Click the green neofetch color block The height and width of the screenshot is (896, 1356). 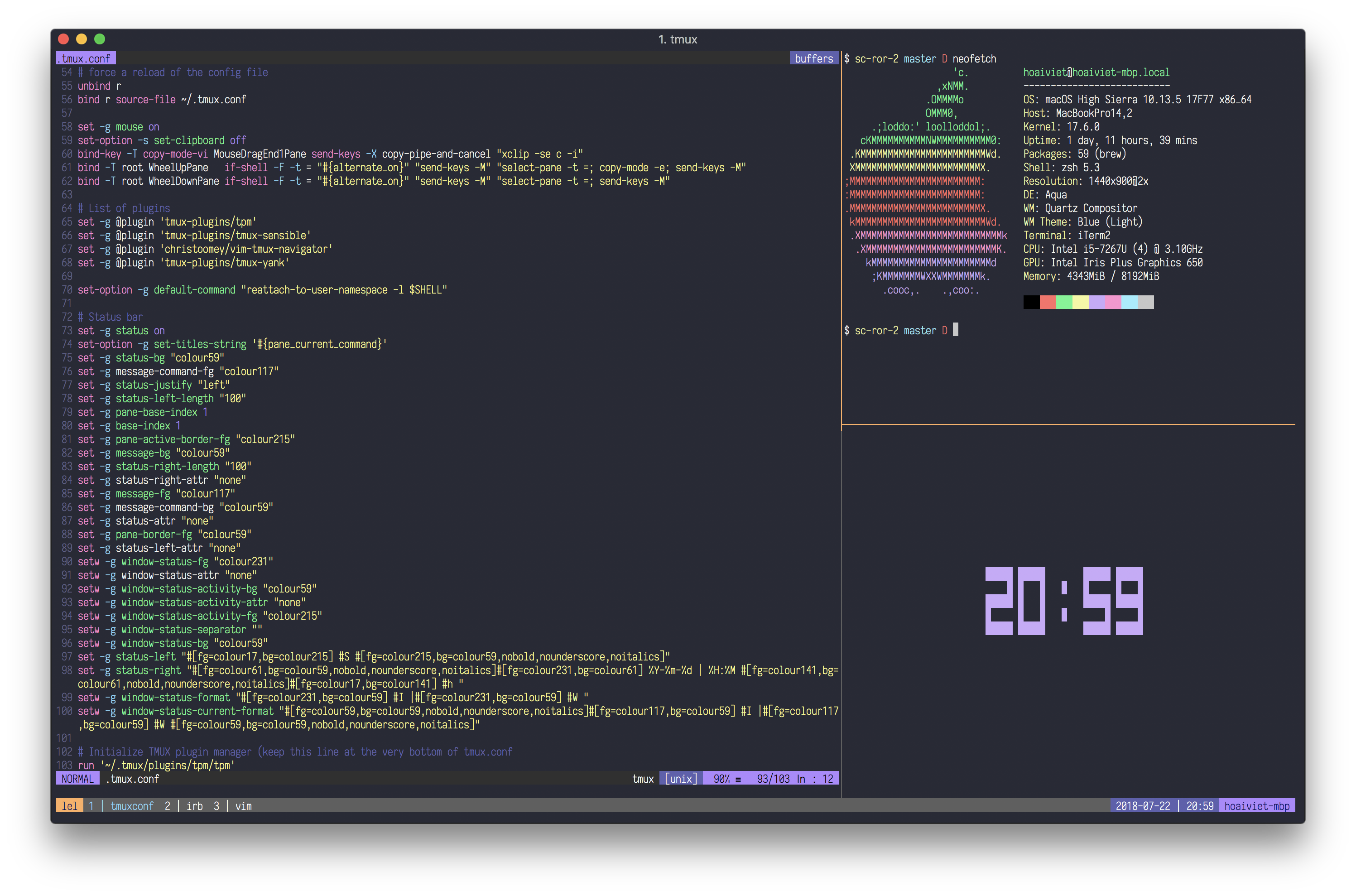pyautogui.click(x=1064, y=302)
